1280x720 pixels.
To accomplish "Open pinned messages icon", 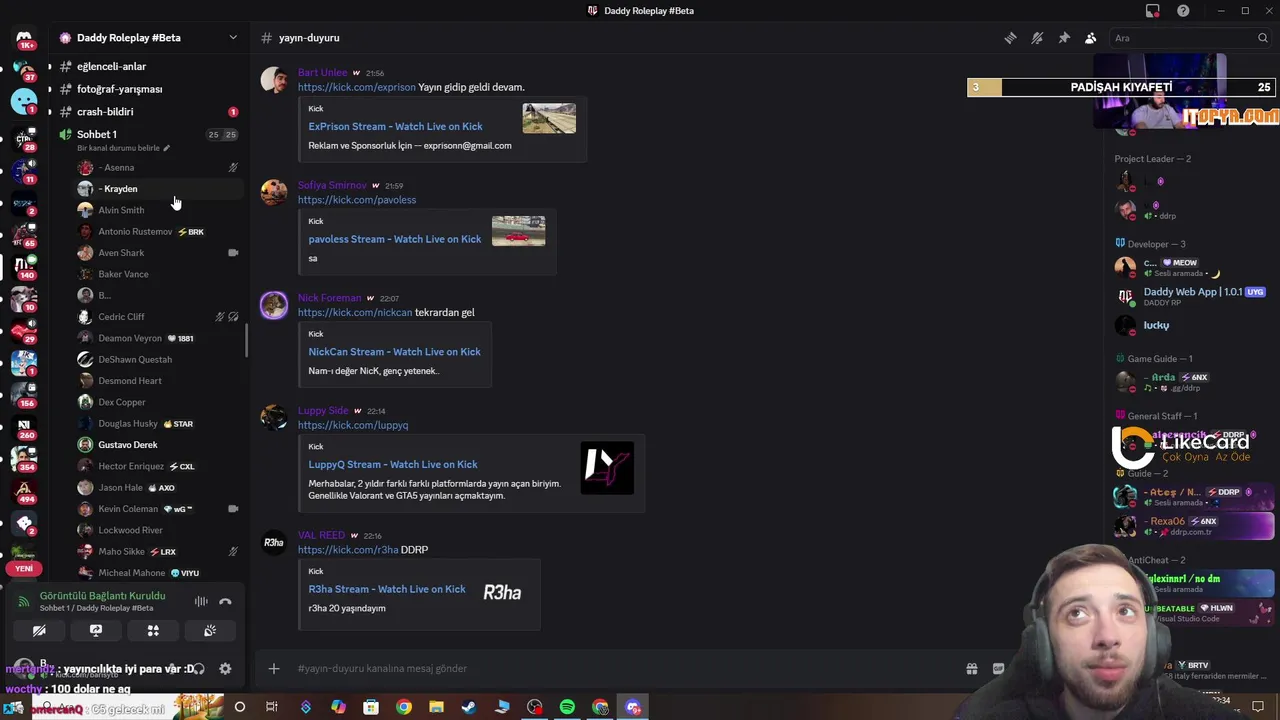I will (x=1064, y=38).
